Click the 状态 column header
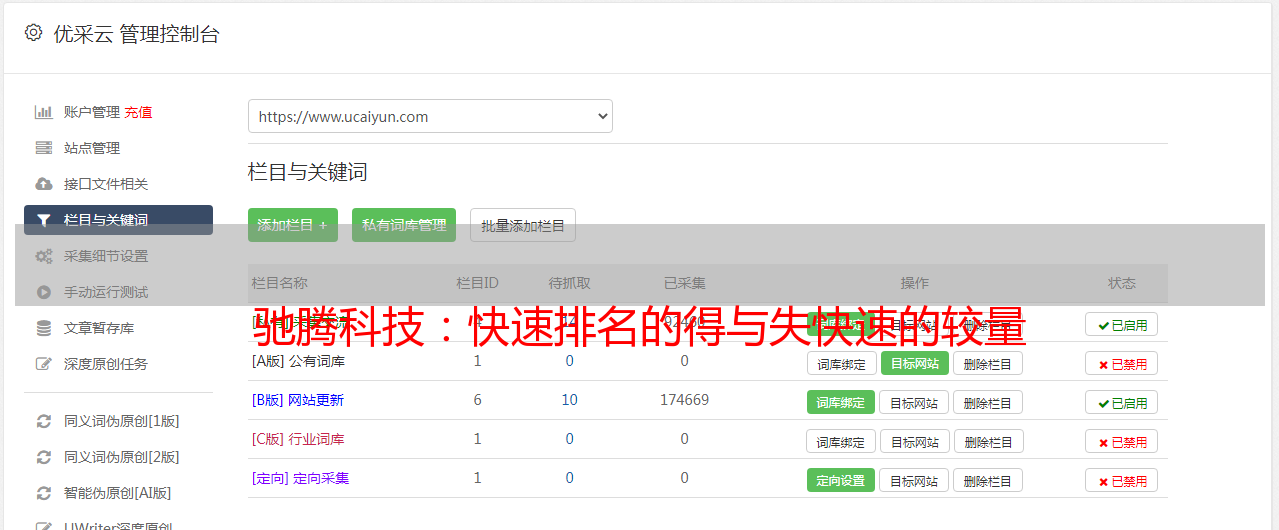Viewport: 1279px width, 530px height. pos(1121,283)
